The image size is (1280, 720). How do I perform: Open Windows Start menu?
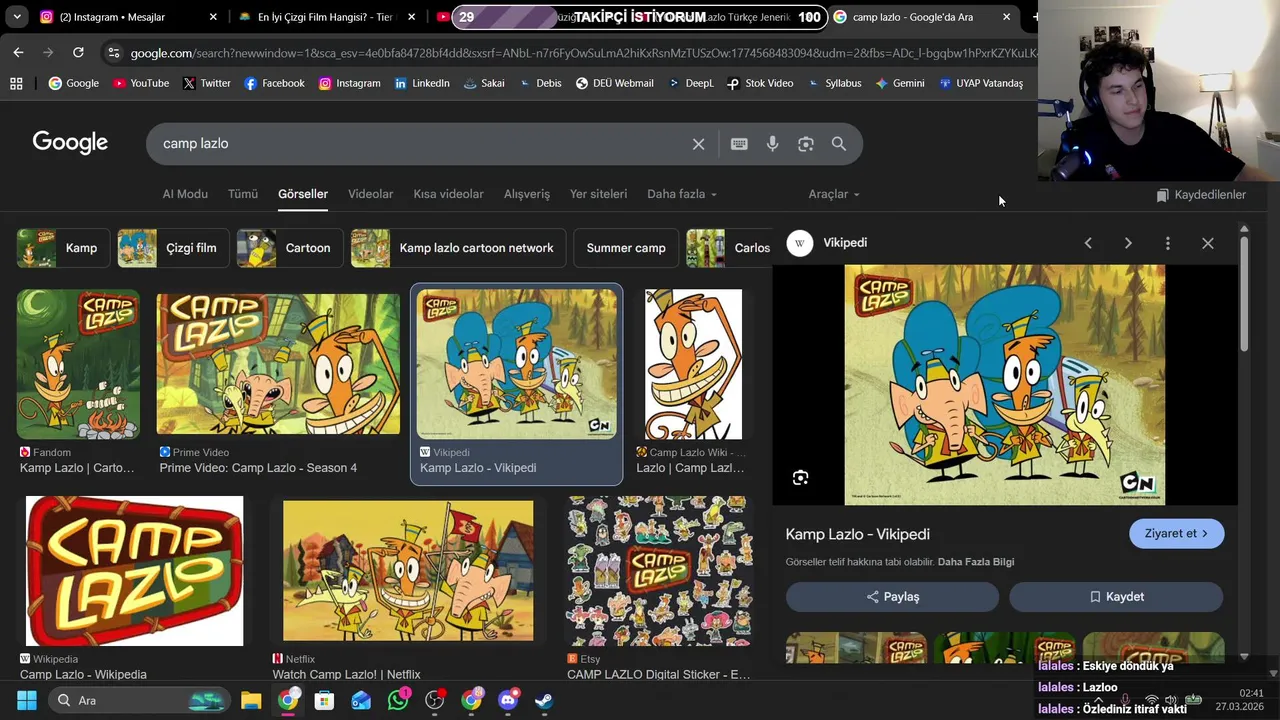click(26, 700)
